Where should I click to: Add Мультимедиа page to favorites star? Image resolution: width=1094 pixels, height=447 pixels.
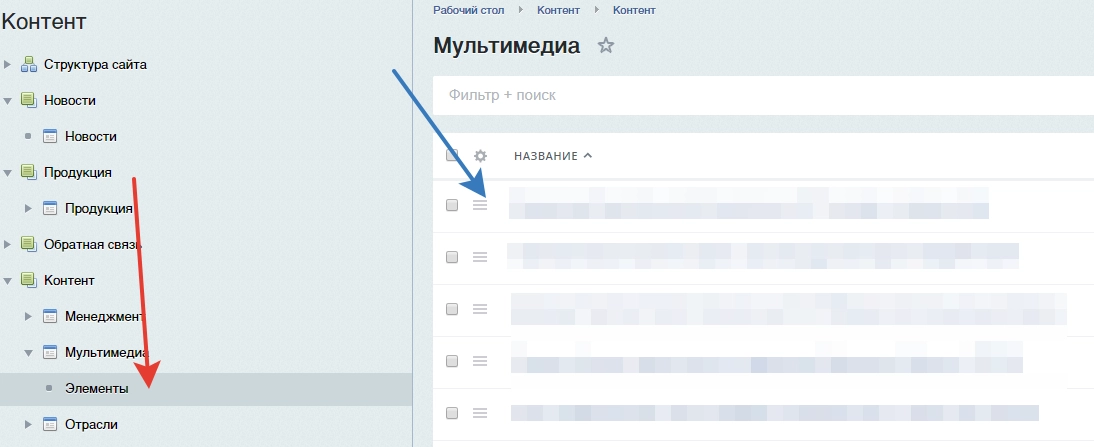click(x=606, y=46)
